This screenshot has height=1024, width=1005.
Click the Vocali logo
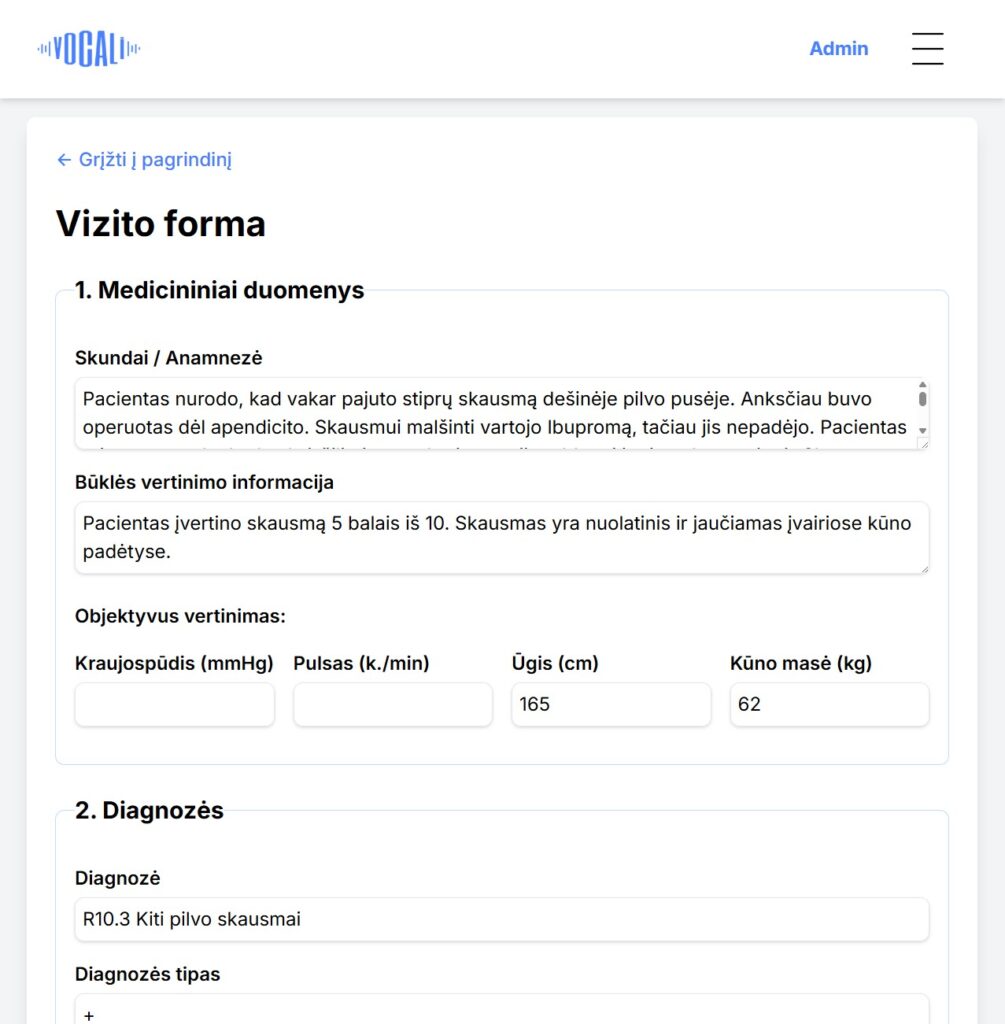click(x=89, y=49)
